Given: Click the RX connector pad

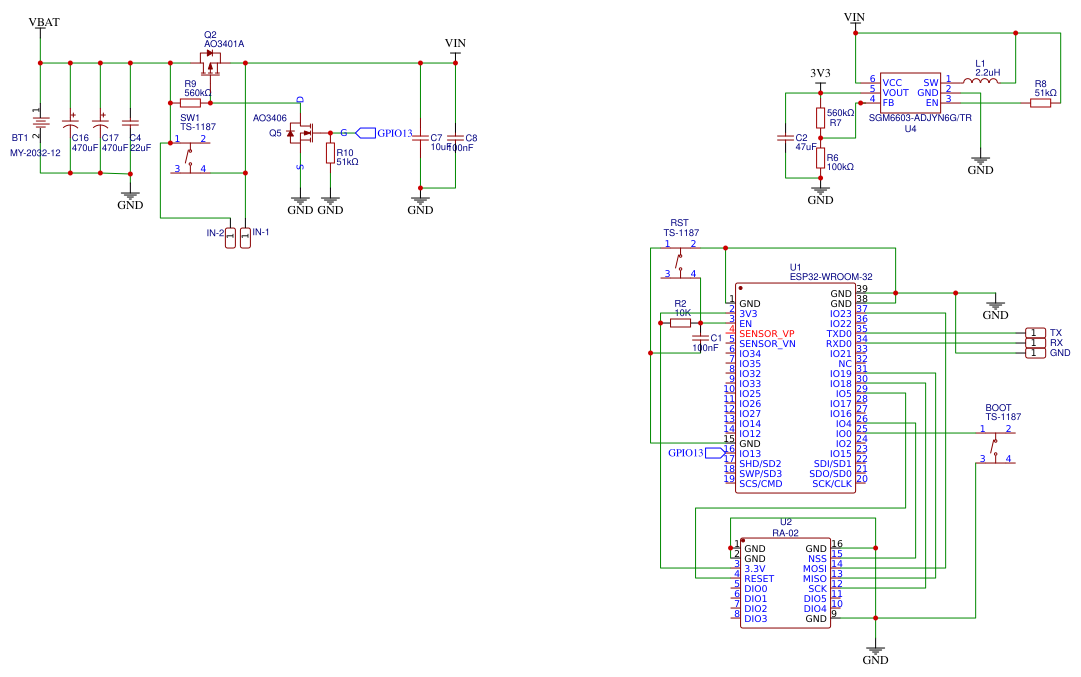Looking at the screenshot, I should 1034,343.
